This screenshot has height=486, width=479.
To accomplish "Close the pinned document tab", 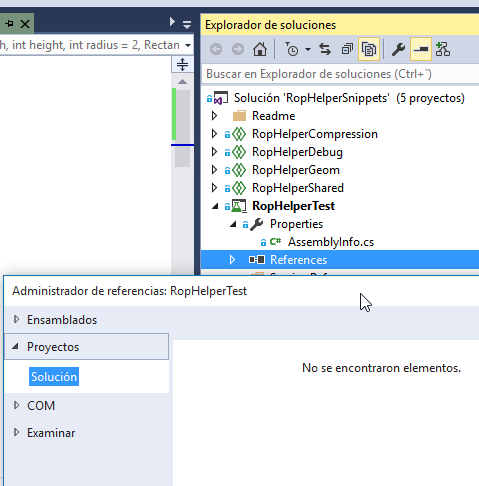I will click(25, 24).
